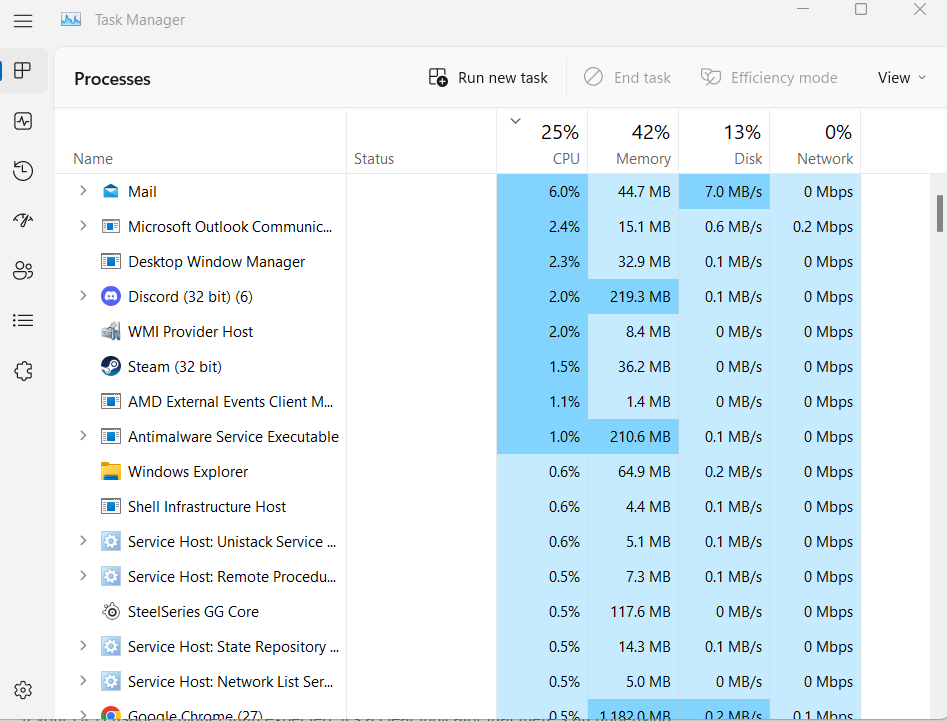Click the vertical scrollbar thumb

[939, 213]
